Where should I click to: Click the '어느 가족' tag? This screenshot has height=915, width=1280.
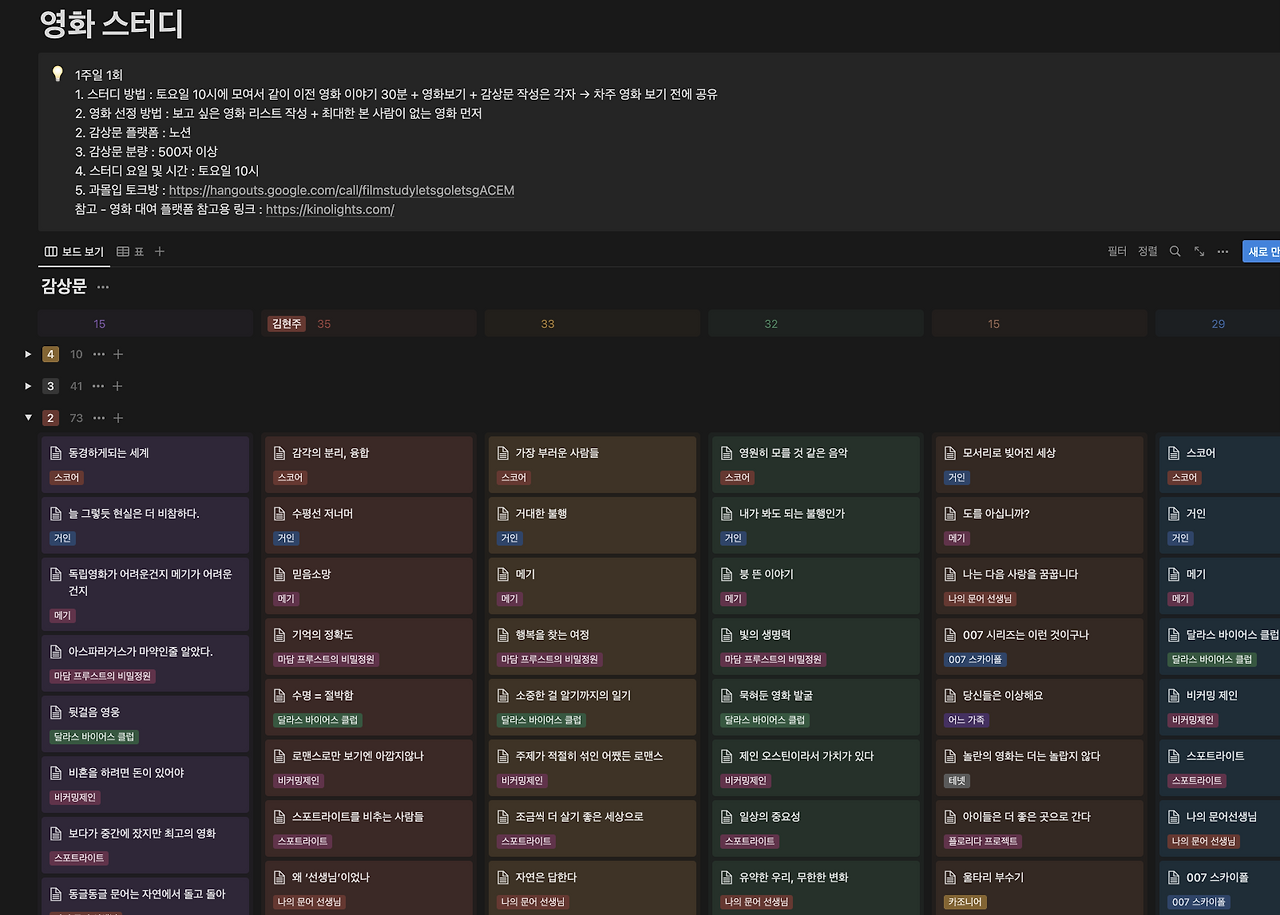tap(965, 720)
